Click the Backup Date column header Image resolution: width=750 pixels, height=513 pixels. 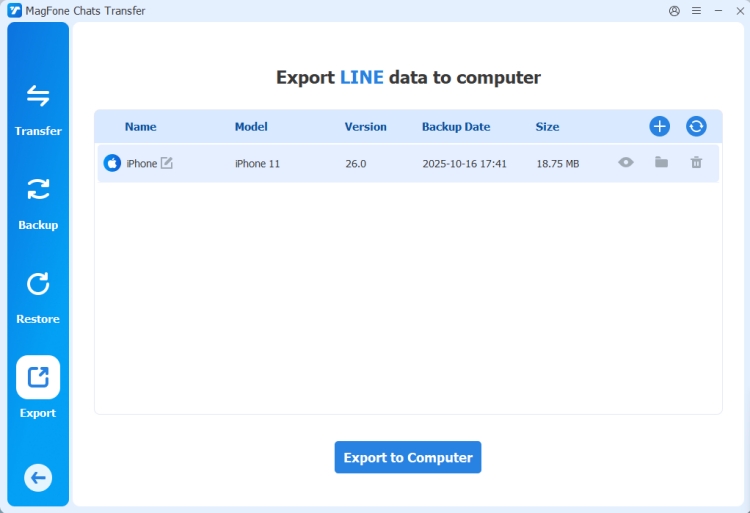click(x=456, y=127)
